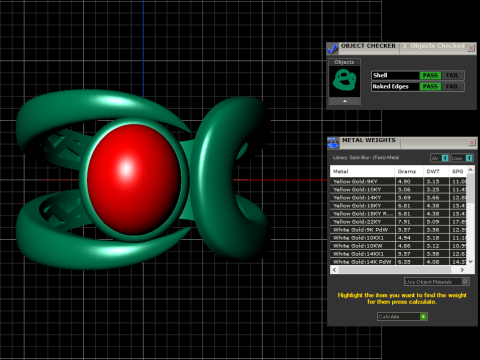Image resolution: width=480 pixels, height=360 pixels.
Task: Sort by the Metal column header
Action: (362, 171)
